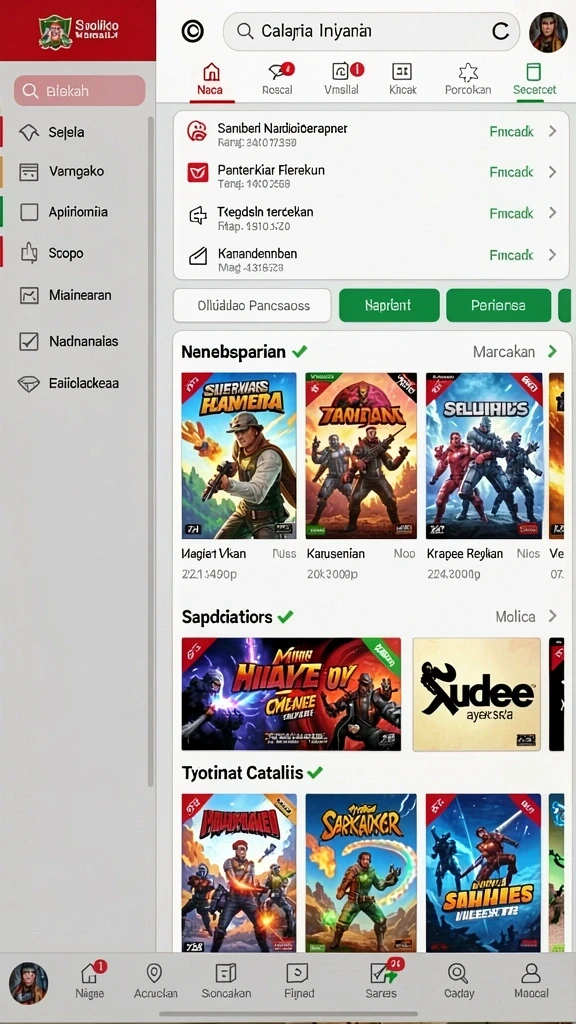The image size is (576, 1024).
Task: Click Fmcadk link in Kanandennben row
Action: [x=511, y=255]
